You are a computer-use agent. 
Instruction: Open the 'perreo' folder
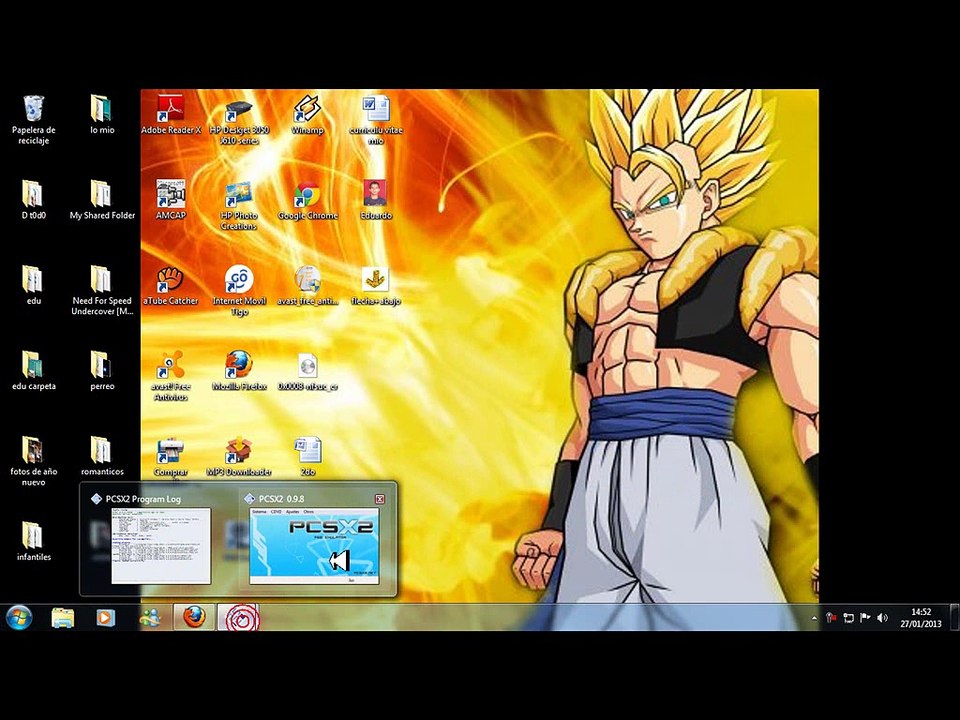102,365
